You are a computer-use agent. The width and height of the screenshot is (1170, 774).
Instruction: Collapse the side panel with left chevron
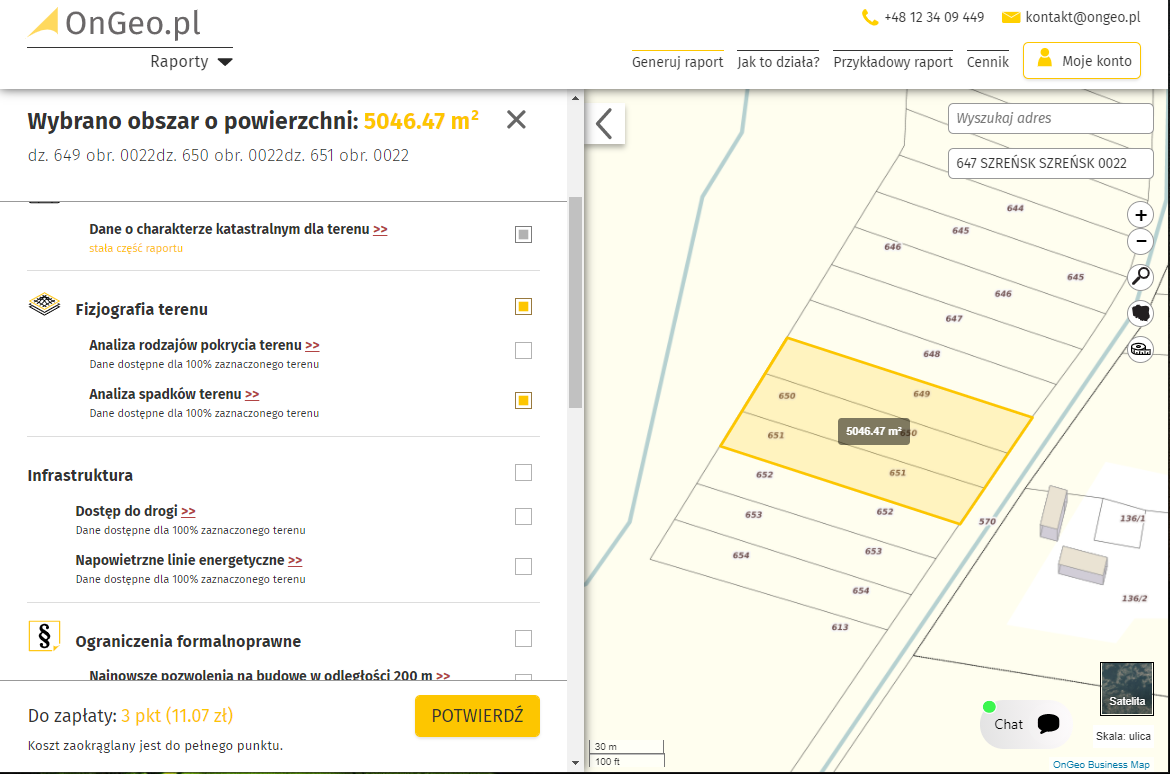[x=604, y=124]
